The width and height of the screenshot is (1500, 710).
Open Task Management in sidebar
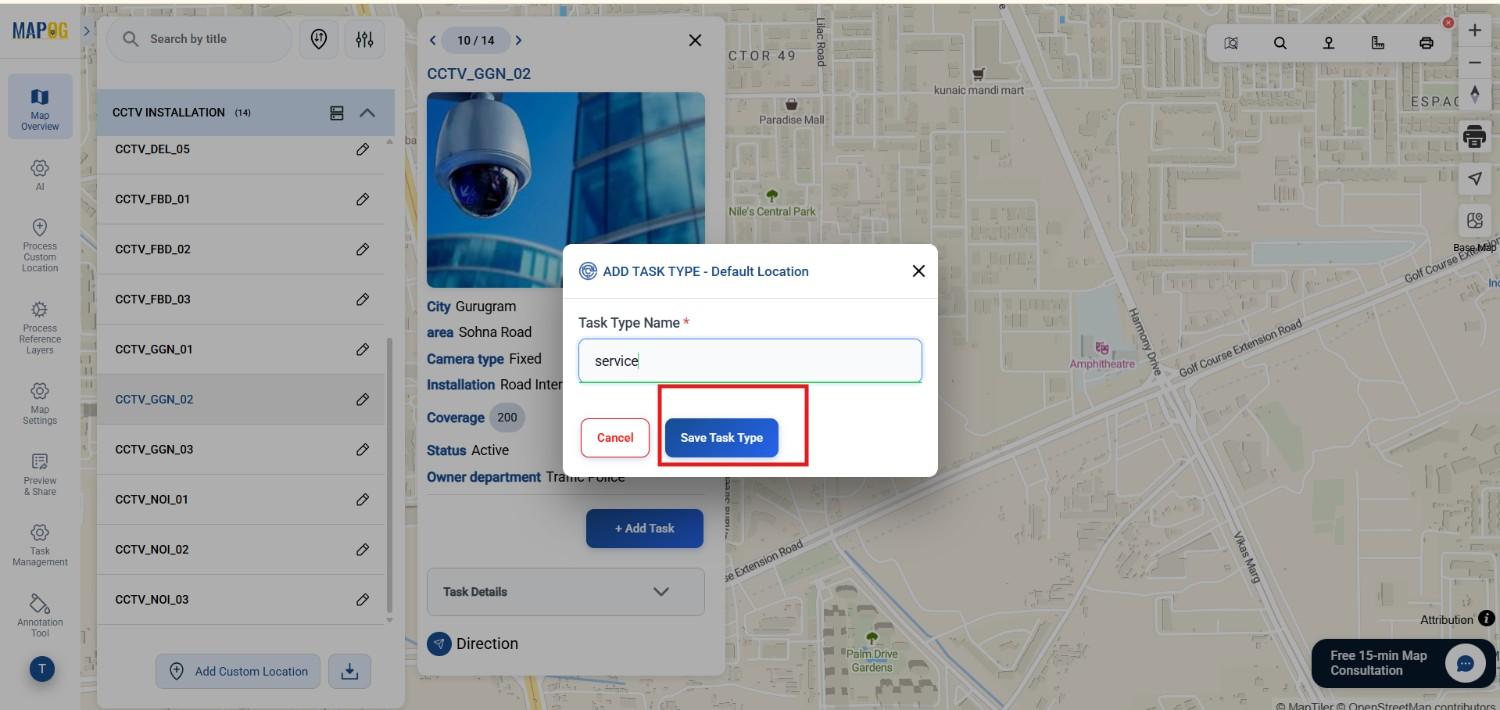40,543
